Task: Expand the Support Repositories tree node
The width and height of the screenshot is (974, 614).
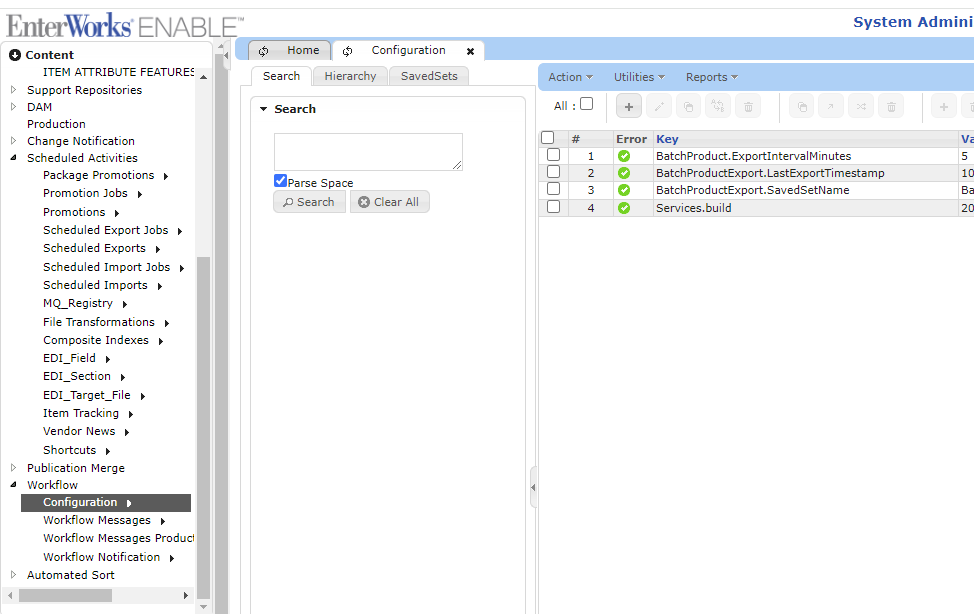Action: coord(14,89)
